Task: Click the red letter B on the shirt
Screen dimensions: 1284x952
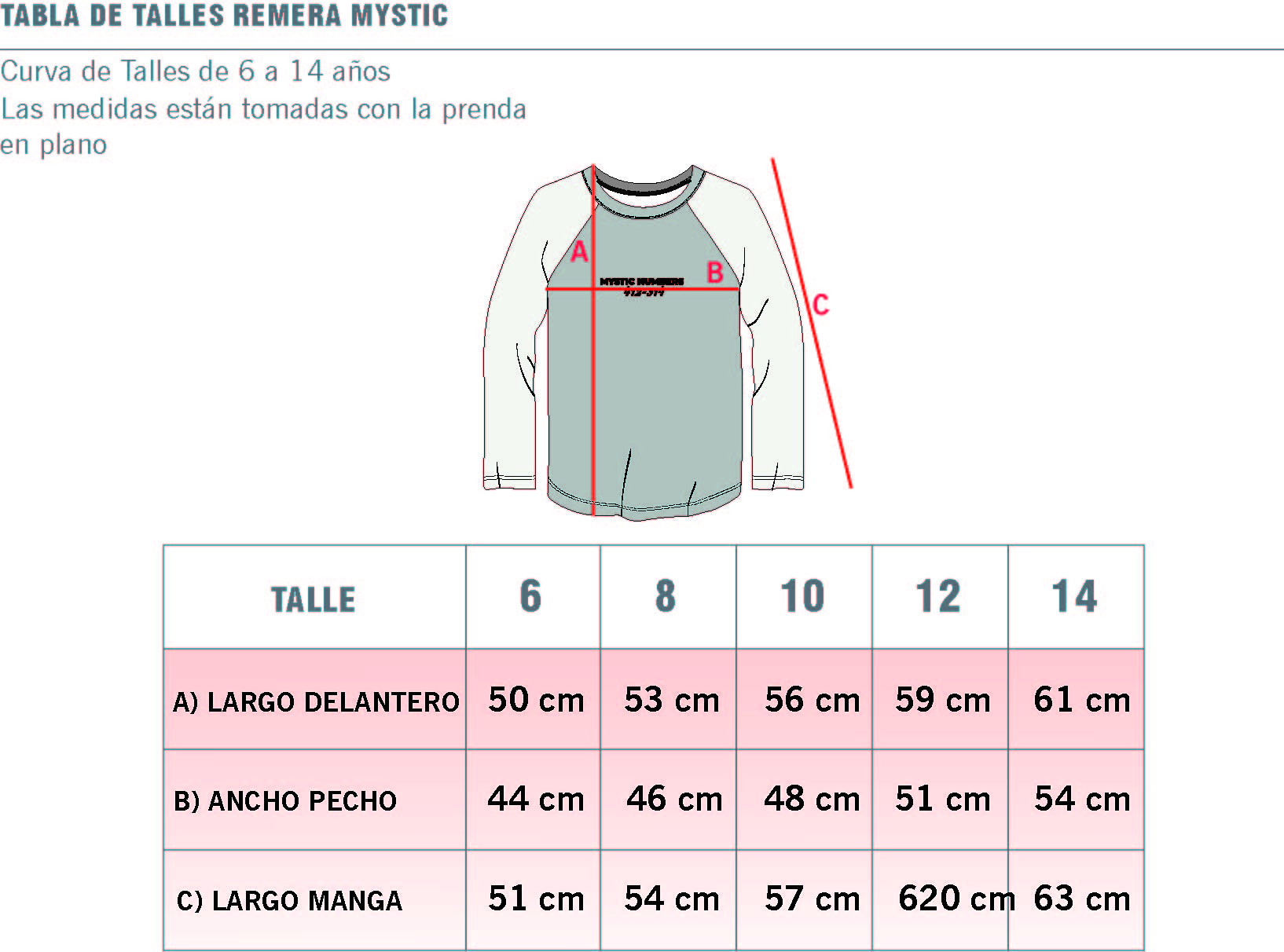Action: [x=714, y=273]
